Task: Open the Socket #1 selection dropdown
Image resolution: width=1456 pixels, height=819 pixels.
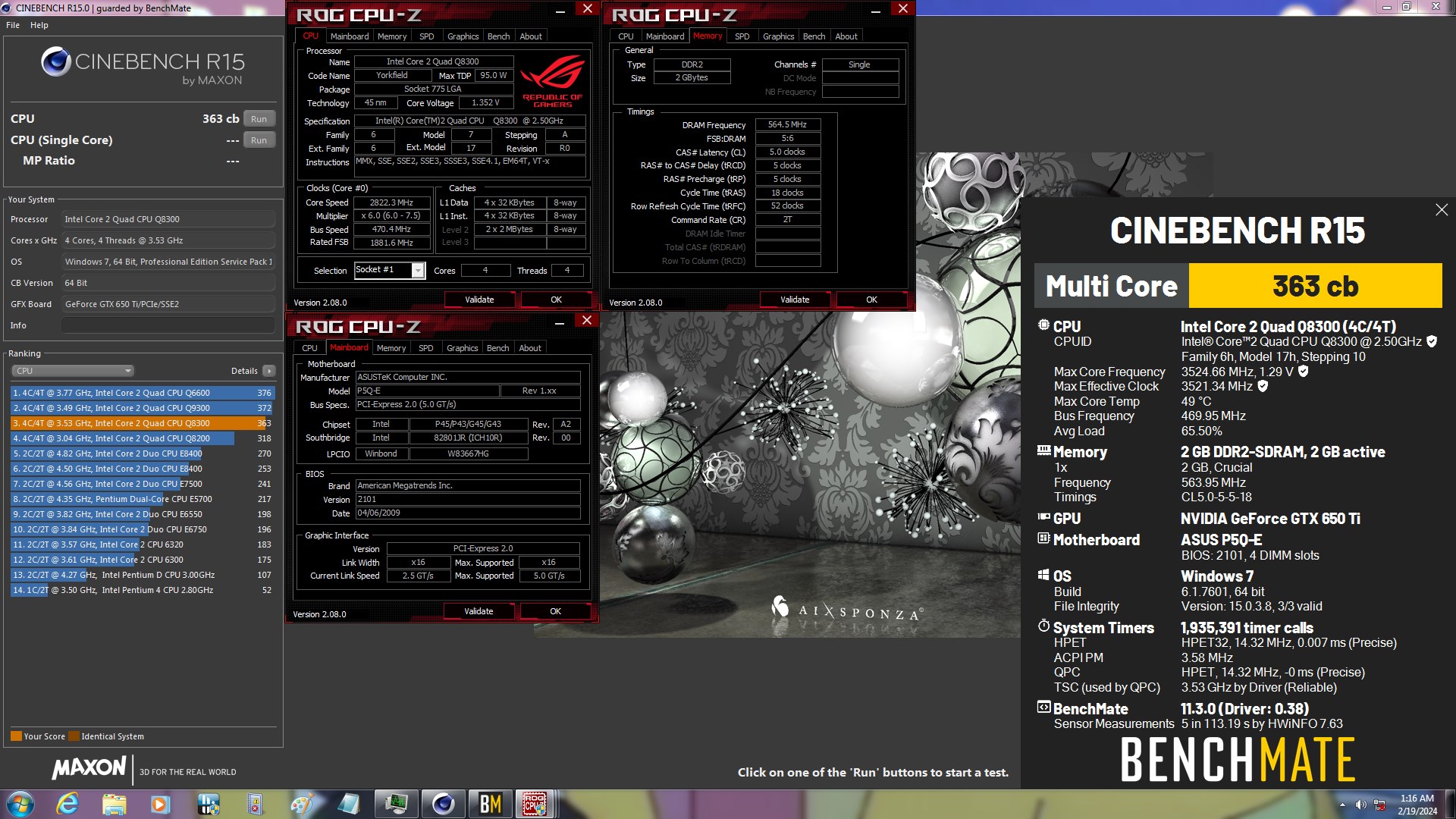Action: [418, 270]
